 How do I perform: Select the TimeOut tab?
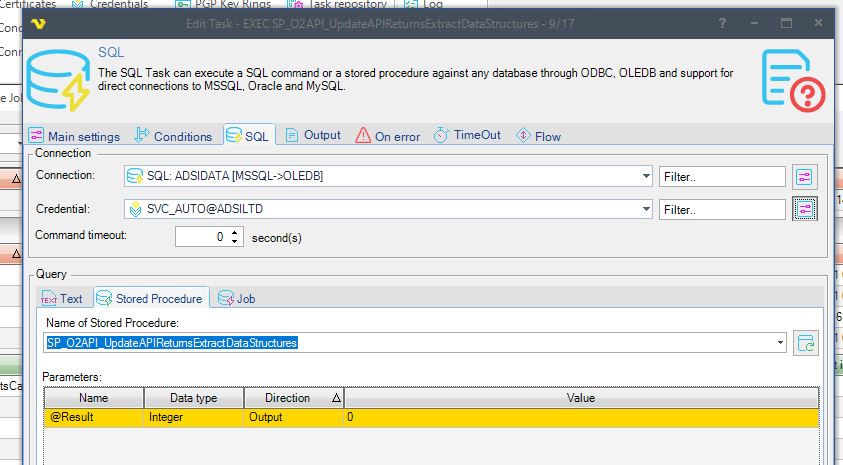467,135
